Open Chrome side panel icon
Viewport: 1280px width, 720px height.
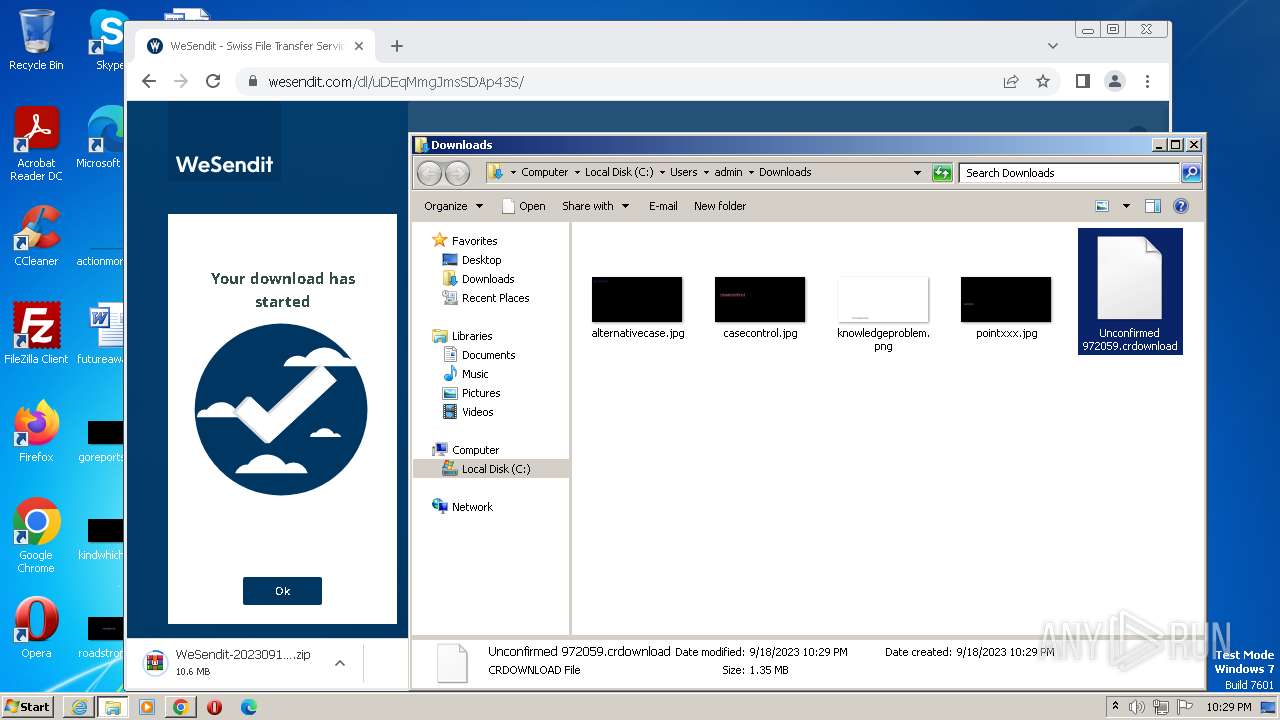1082,81
